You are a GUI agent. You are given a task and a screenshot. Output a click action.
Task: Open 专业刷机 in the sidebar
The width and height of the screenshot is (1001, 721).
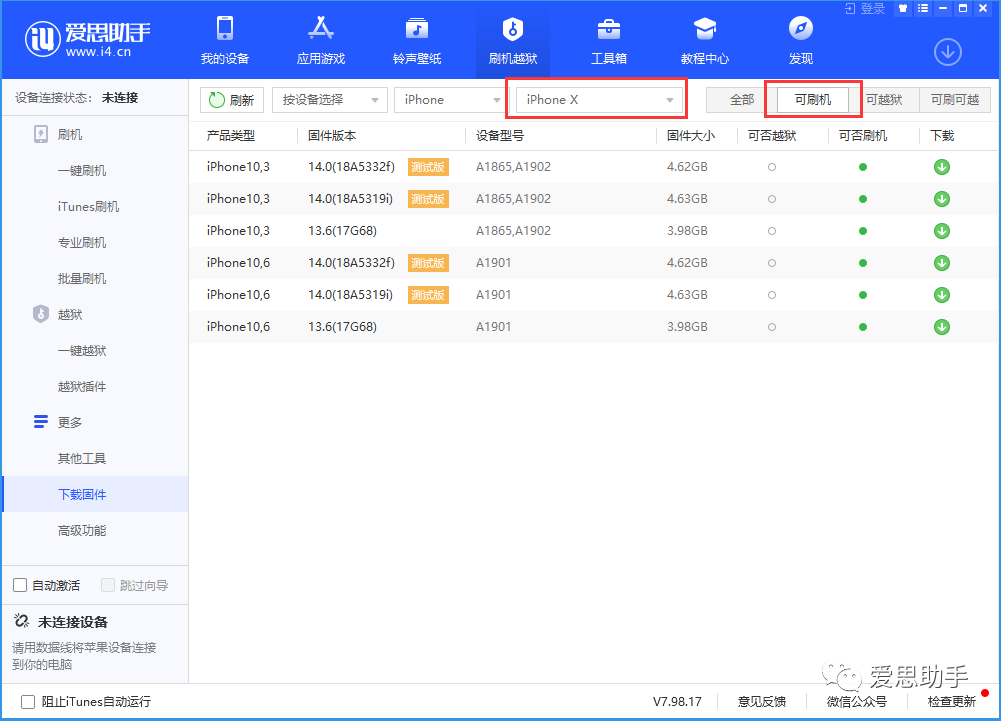(82, 243)
